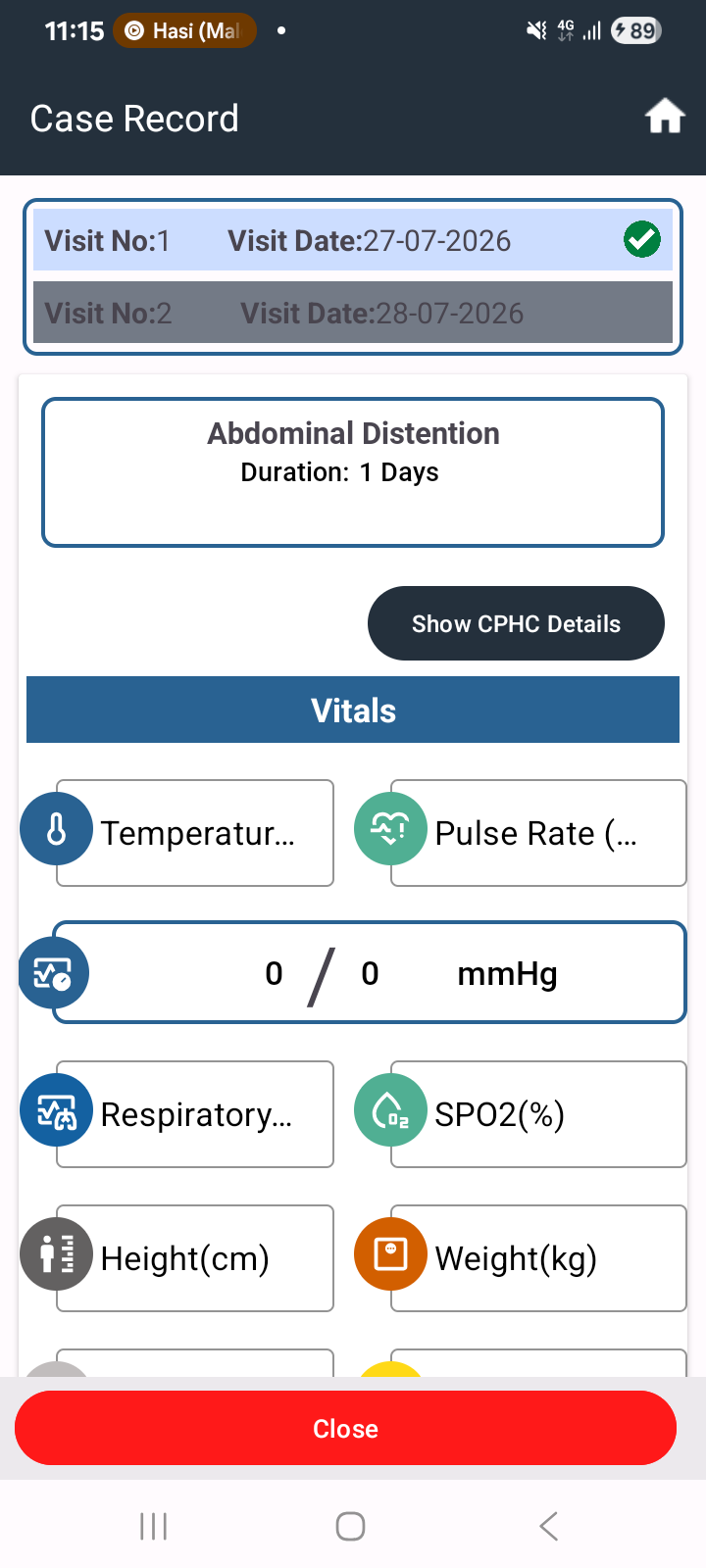Tap Android back navigation arrow
Viewport: 706px width, 1568px height.
[549, 1526]
